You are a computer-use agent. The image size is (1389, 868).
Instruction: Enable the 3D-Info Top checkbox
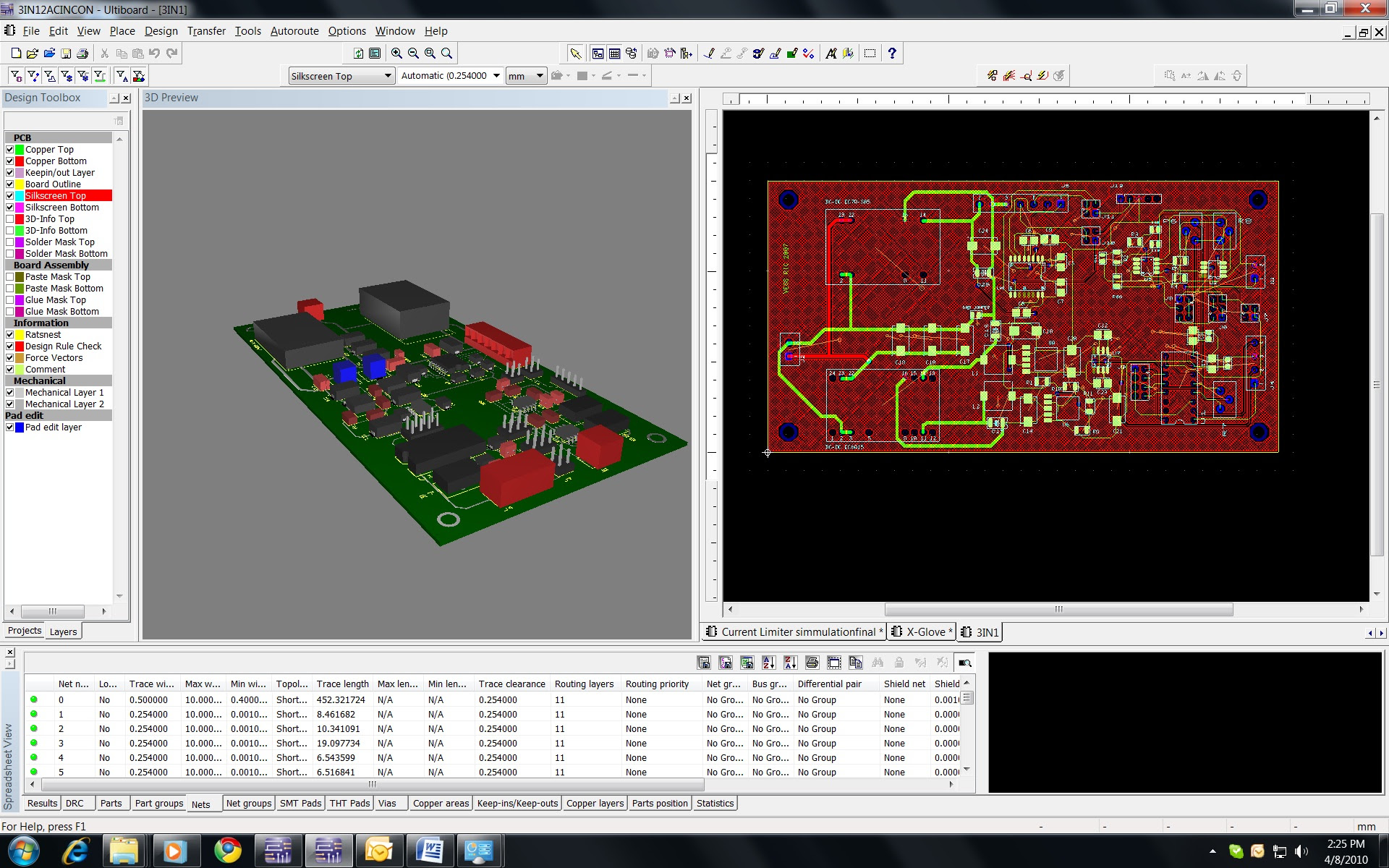coord(9,218)
